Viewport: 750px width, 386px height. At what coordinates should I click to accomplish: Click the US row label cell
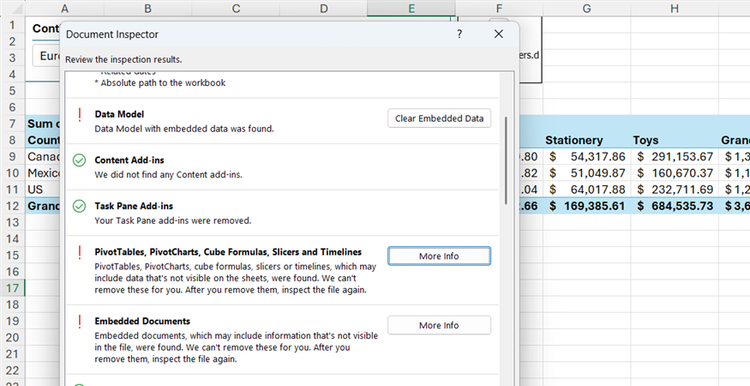(43, 189)
